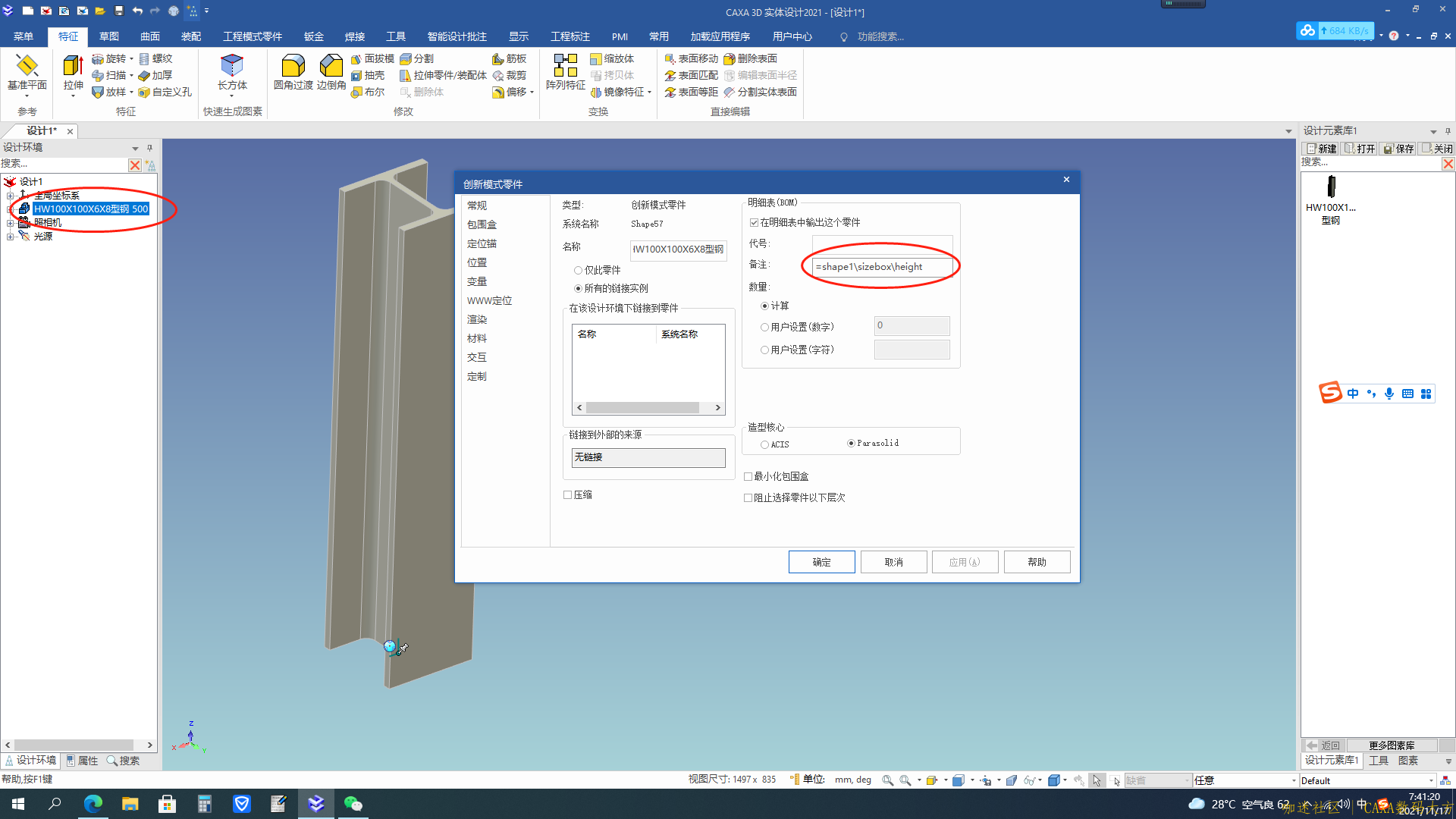Image resolution: width=1456 pixels, height=819 pixels.
Task: Choose the 扫描 sweep feature tool
Action: point(108,75)
